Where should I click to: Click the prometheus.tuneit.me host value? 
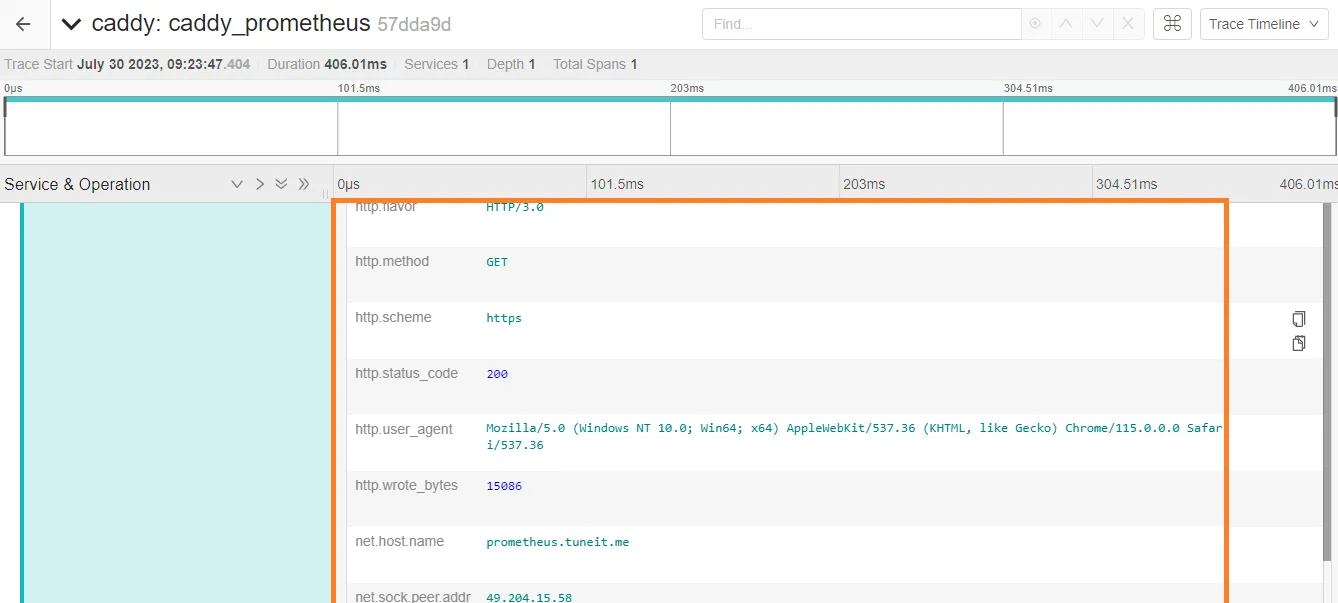[558, 542]
